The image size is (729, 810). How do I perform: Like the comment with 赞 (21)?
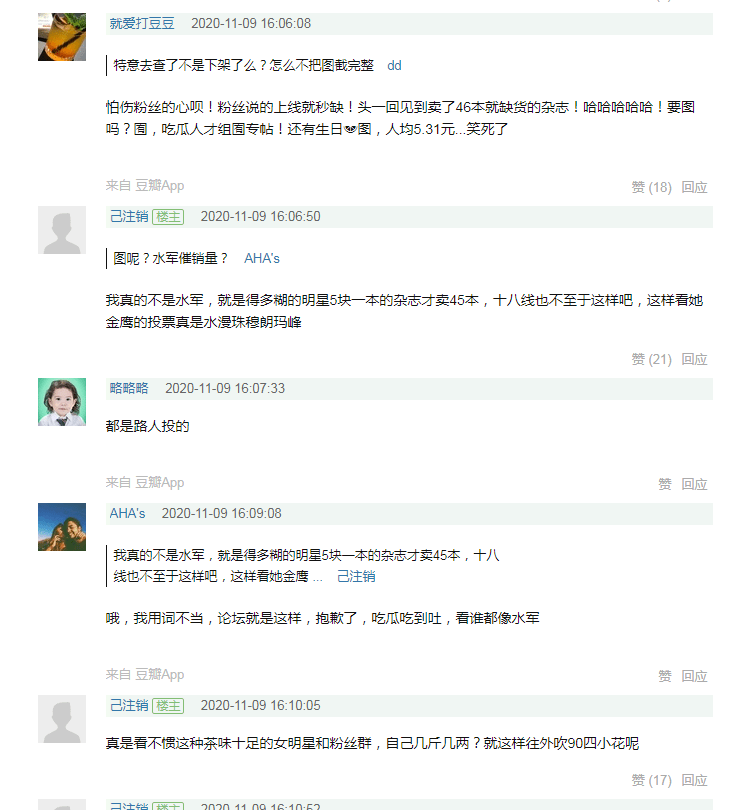point(652,359)
